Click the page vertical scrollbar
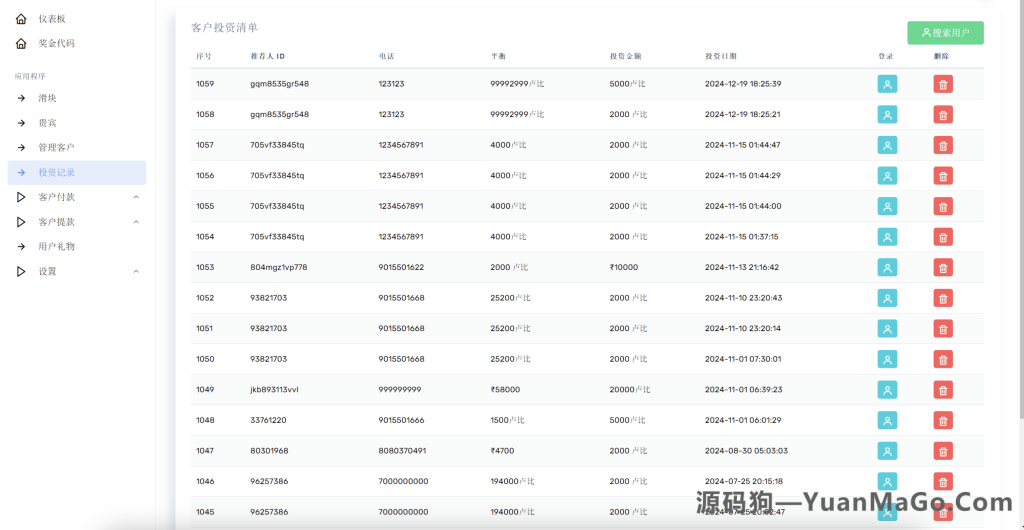Image resolution: width=1024 pixels, height=530 pixels. point(1021,209)
